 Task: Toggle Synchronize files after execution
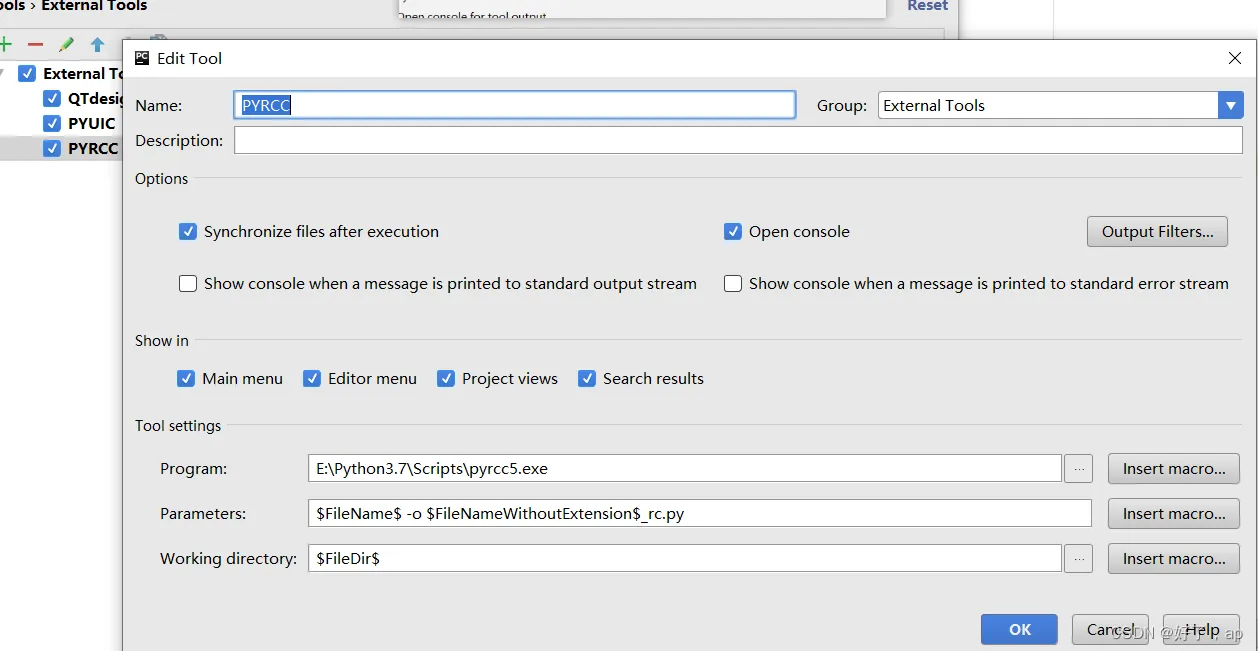[x=188, y=232]
